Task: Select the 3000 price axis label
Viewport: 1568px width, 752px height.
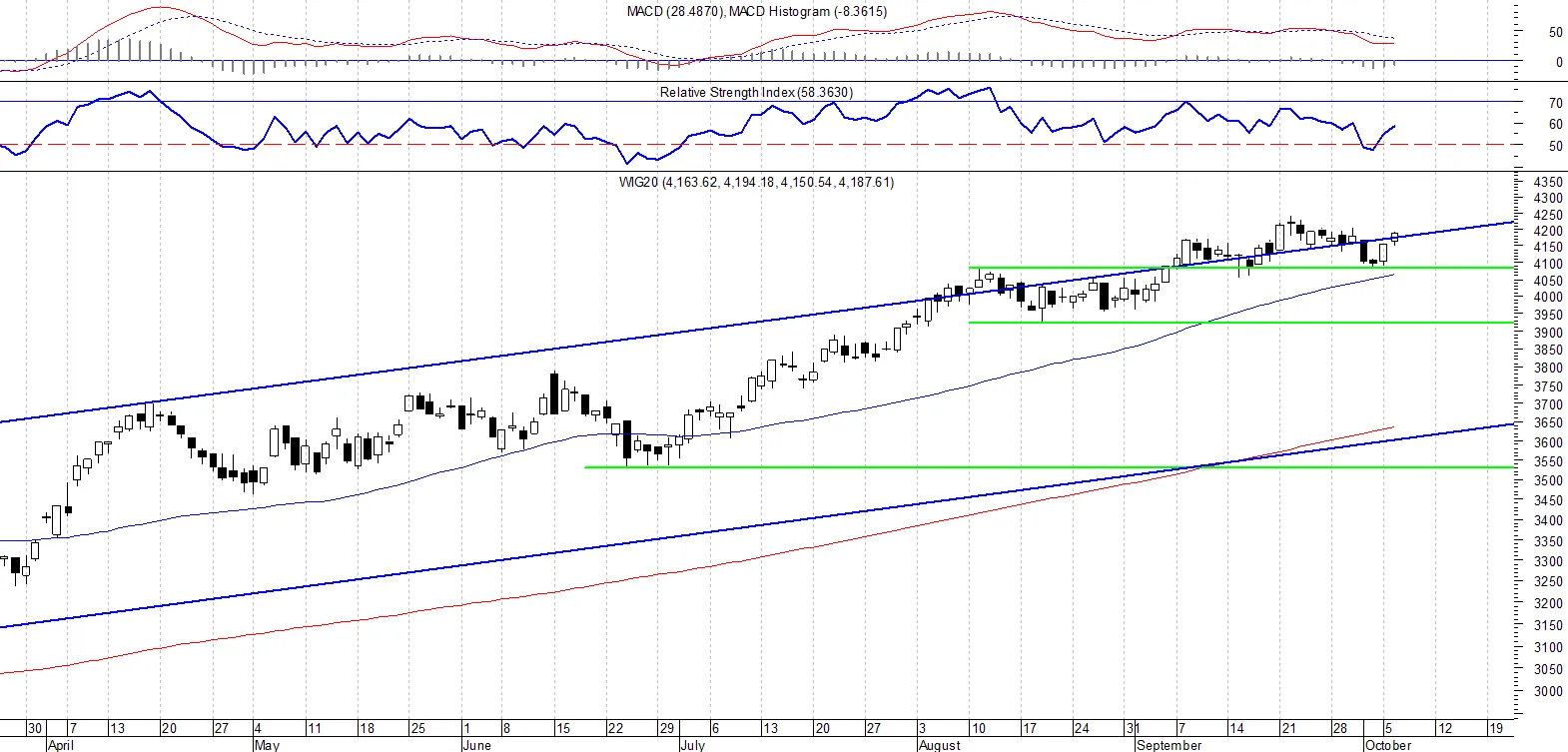Action: click(x=1548, y=692)
